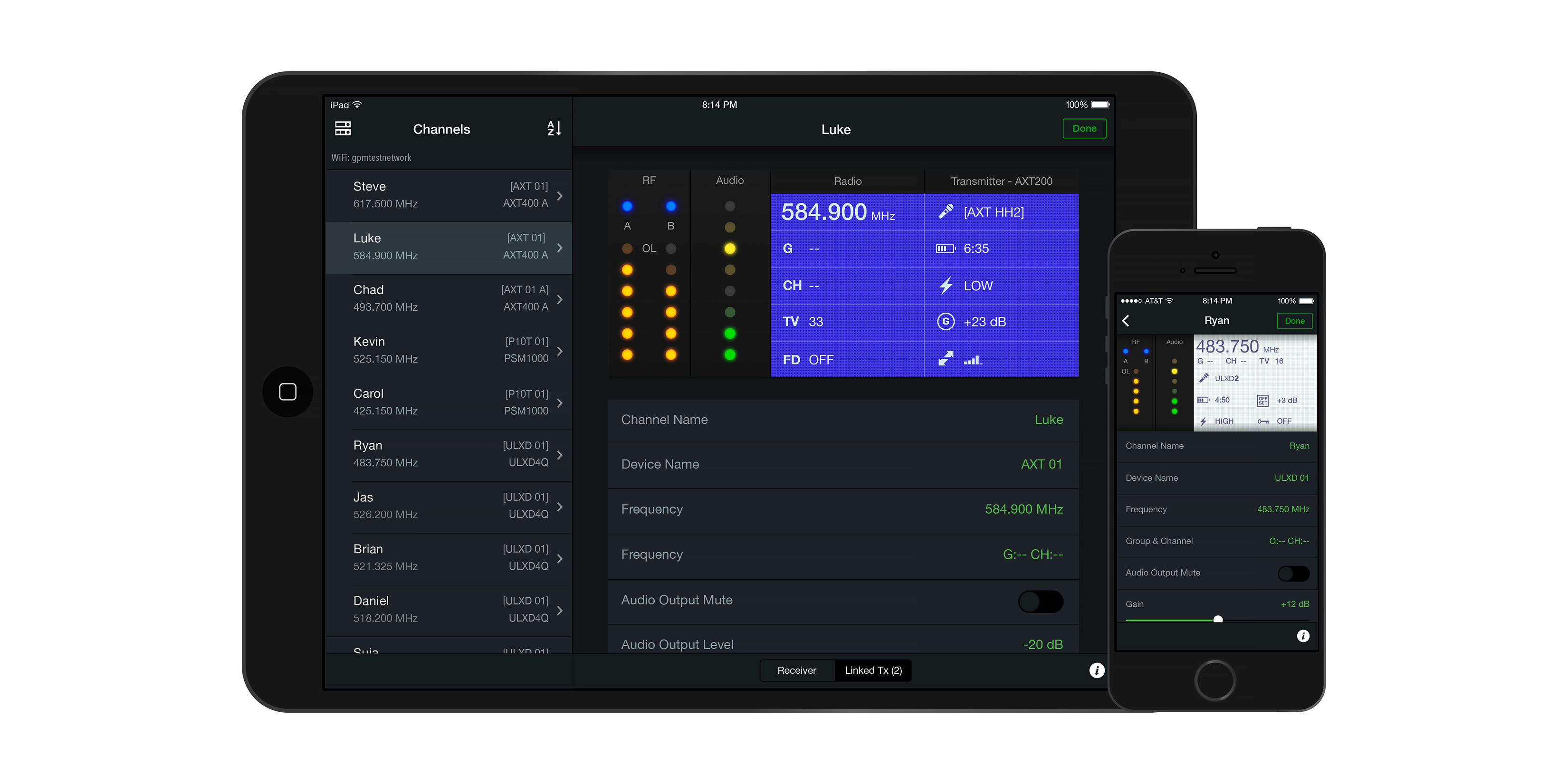Tap Done on the iPhone

(x=1294, y=321)
